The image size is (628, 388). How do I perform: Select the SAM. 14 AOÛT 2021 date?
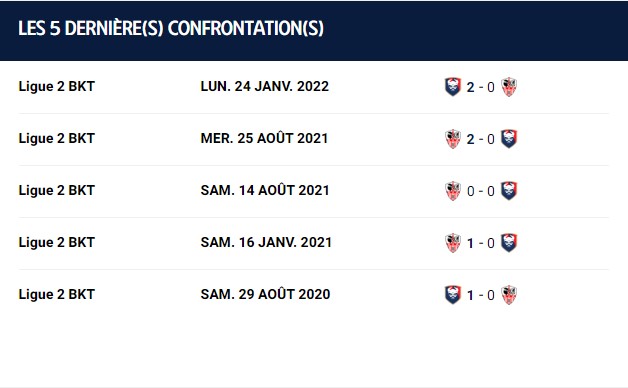(265, 190)
